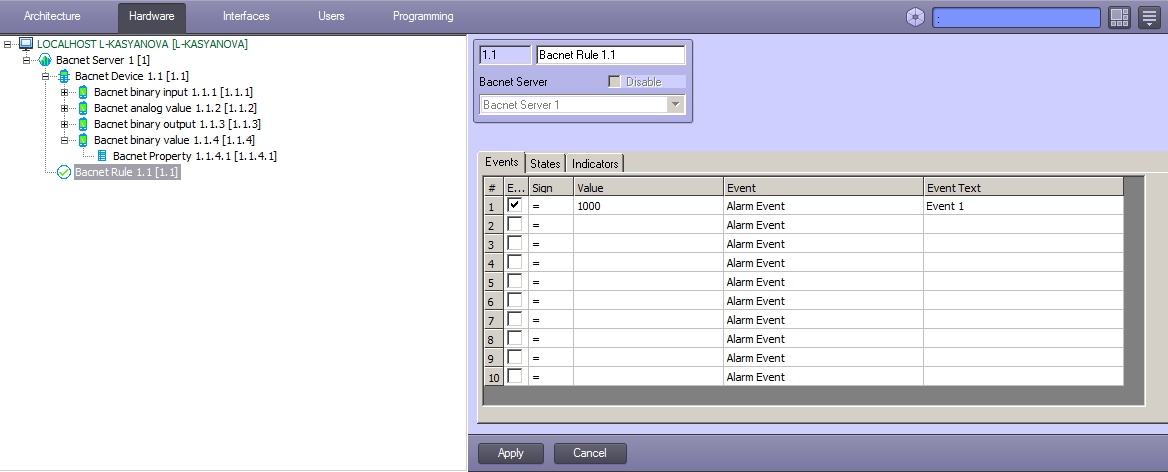
Task: Click the Event Text column header
Action: (x=1023, y=188)
